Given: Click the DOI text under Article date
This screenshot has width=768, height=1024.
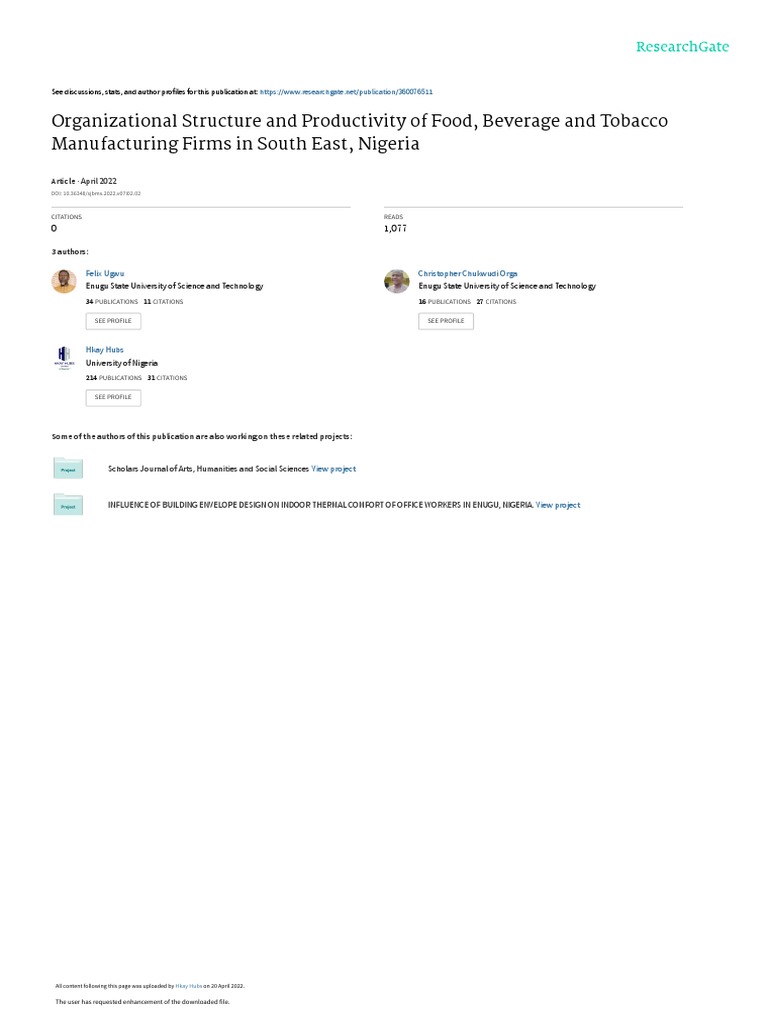Looking at the screenshot, I should [96, 193].
